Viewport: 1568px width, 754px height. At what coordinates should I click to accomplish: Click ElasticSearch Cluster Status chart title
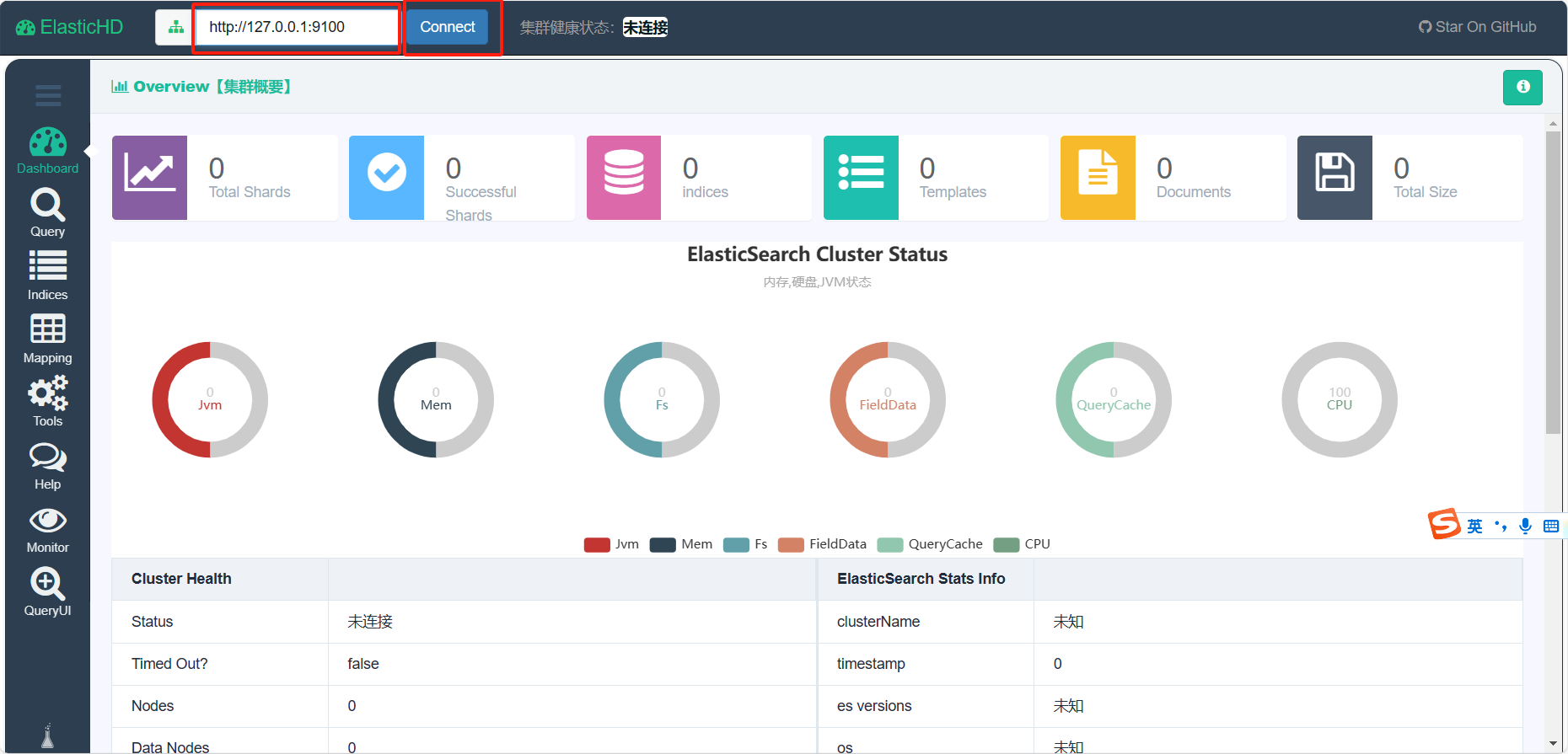[x=817, y=254]
